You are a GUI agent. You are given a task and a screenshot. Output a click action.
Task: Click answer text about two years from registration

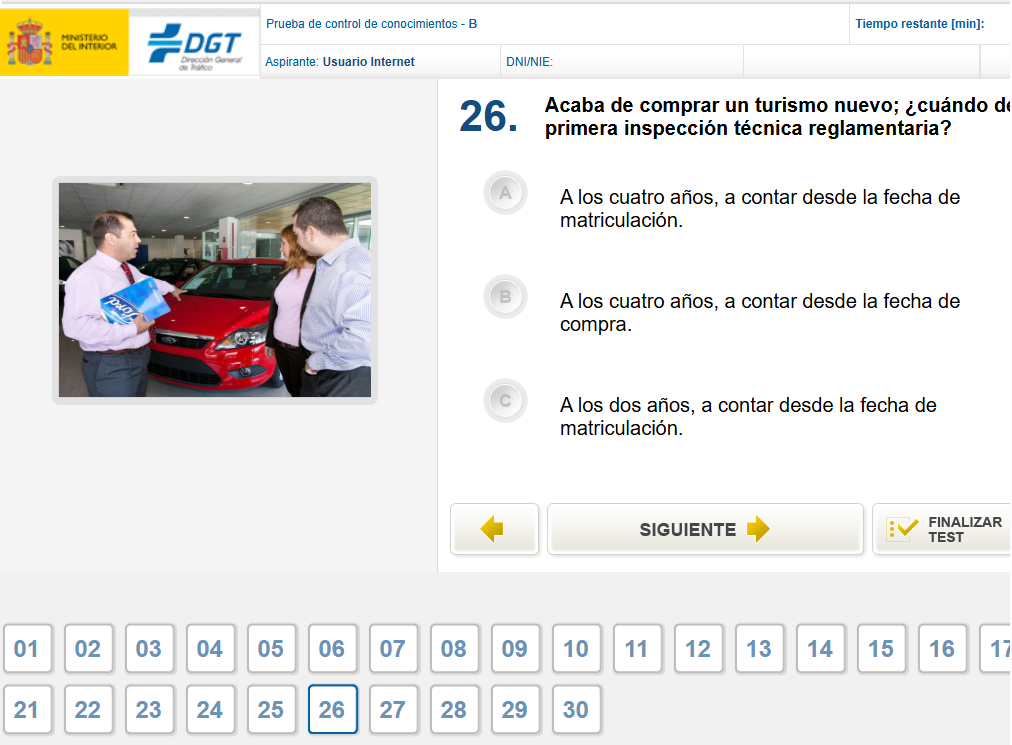pyautogui.click(x=747, y=417)
